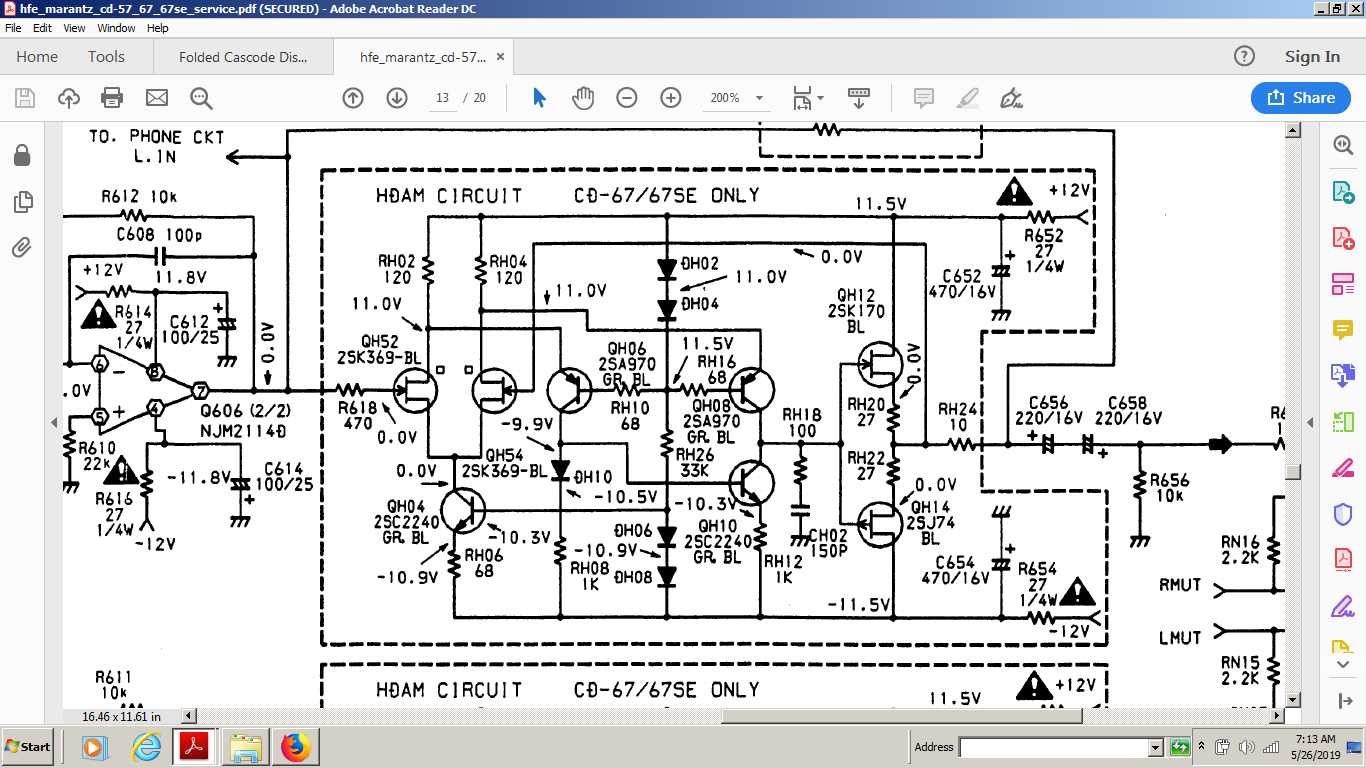Open attachments paperclip panel
Screen dimensions: 1366x768
[22, 247]
